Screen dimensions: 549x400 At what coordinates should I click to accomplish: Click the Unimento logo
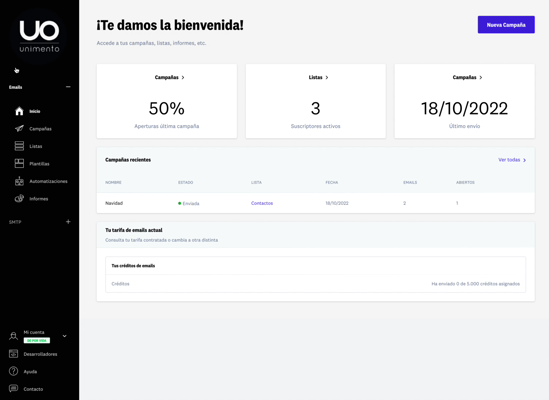point(39,36)
